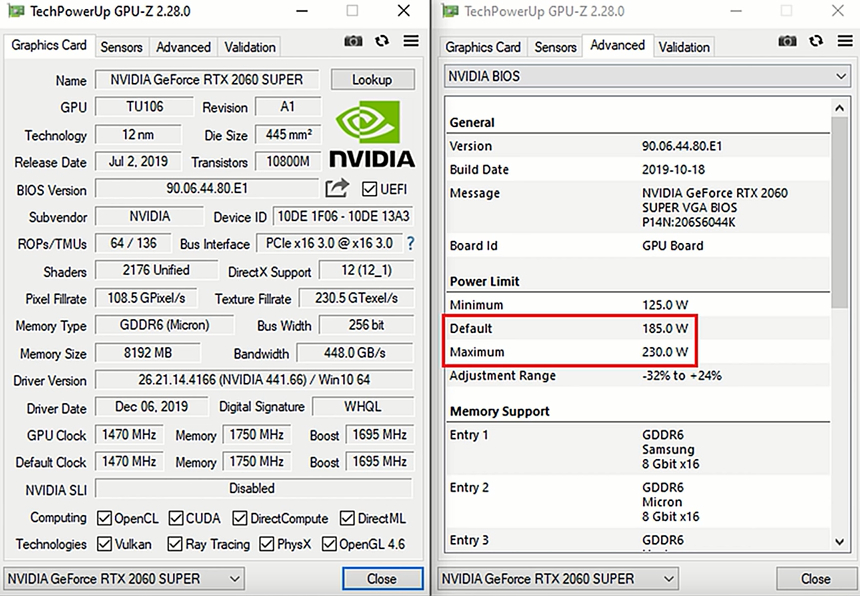The width and height of the screenshot is (860, 596).
Task: Switch to the Validation tab in right window
Action: point(684,47)
